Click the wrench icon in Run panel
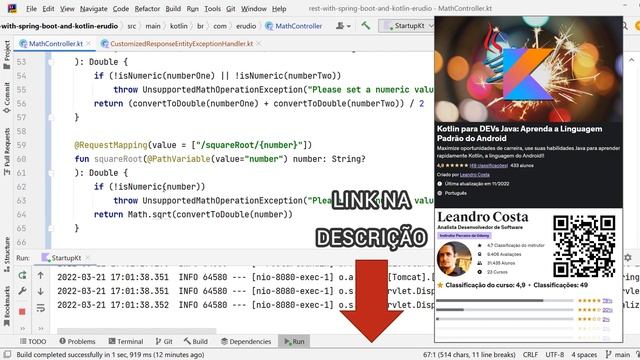Viewport: 640px width, 360px height. [x=22, y=291]
